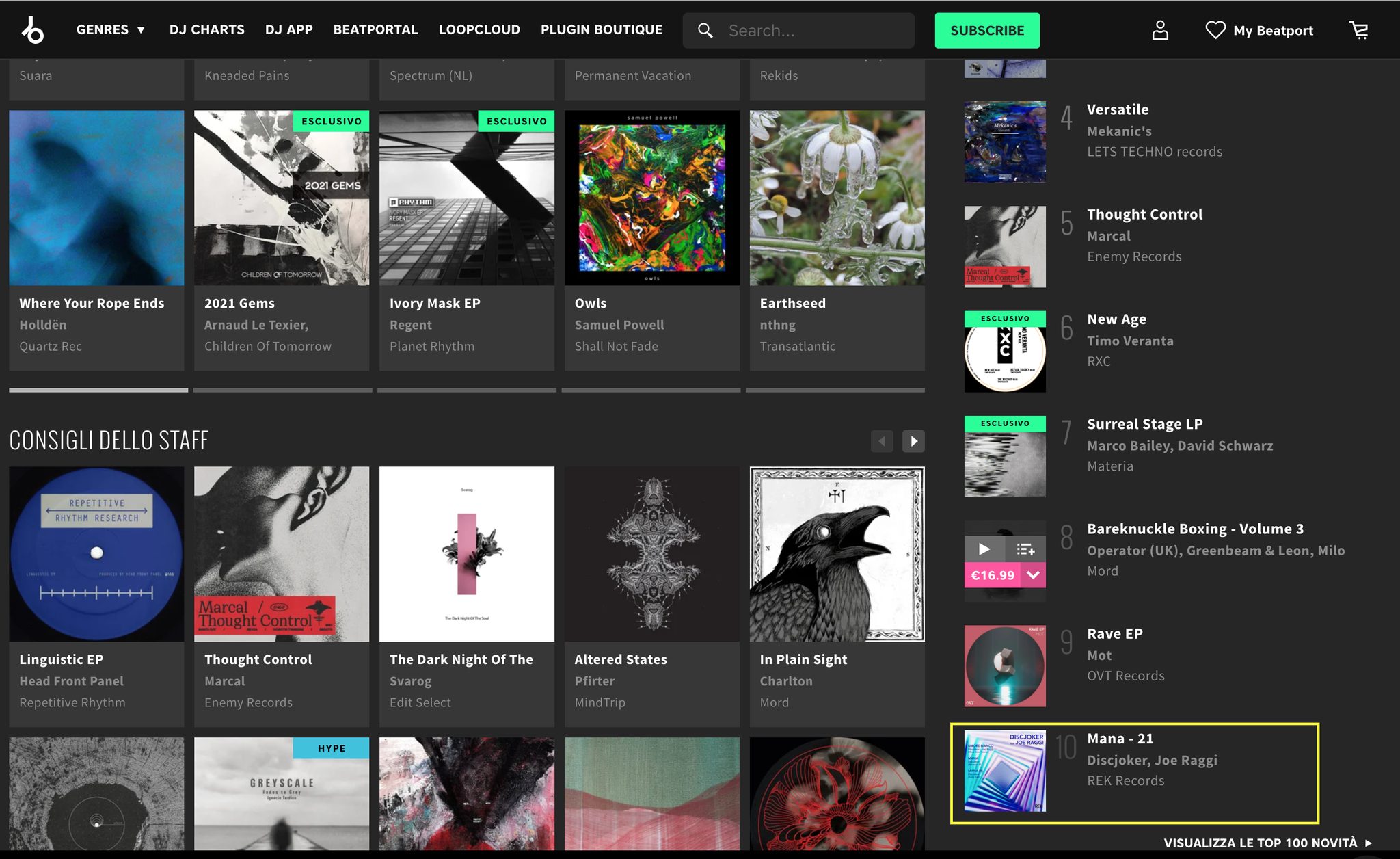Click the Subscribe button
The width and height of the screenshot is (1400, 859).
coord(987,30)
